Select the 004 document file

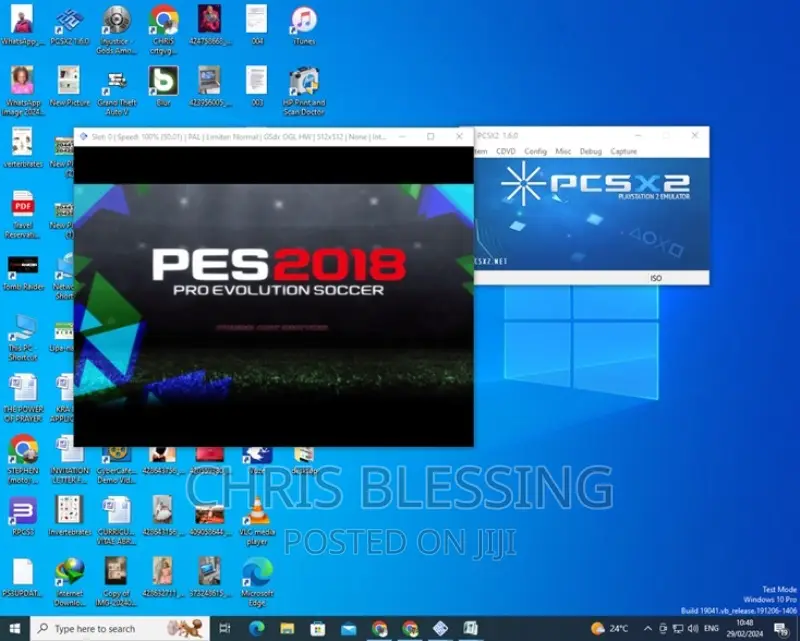pyautogui.click(x=257, y=26)
